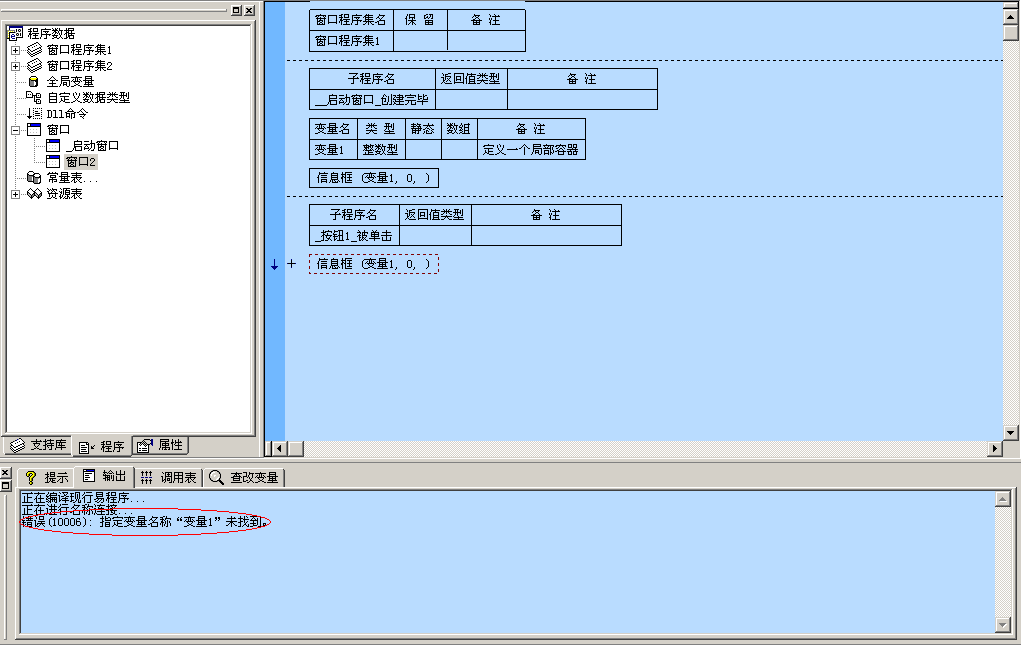Toggle the 静态 cell for 变量1
Screen dimensions: 1021x646
[x=423, y=150]
